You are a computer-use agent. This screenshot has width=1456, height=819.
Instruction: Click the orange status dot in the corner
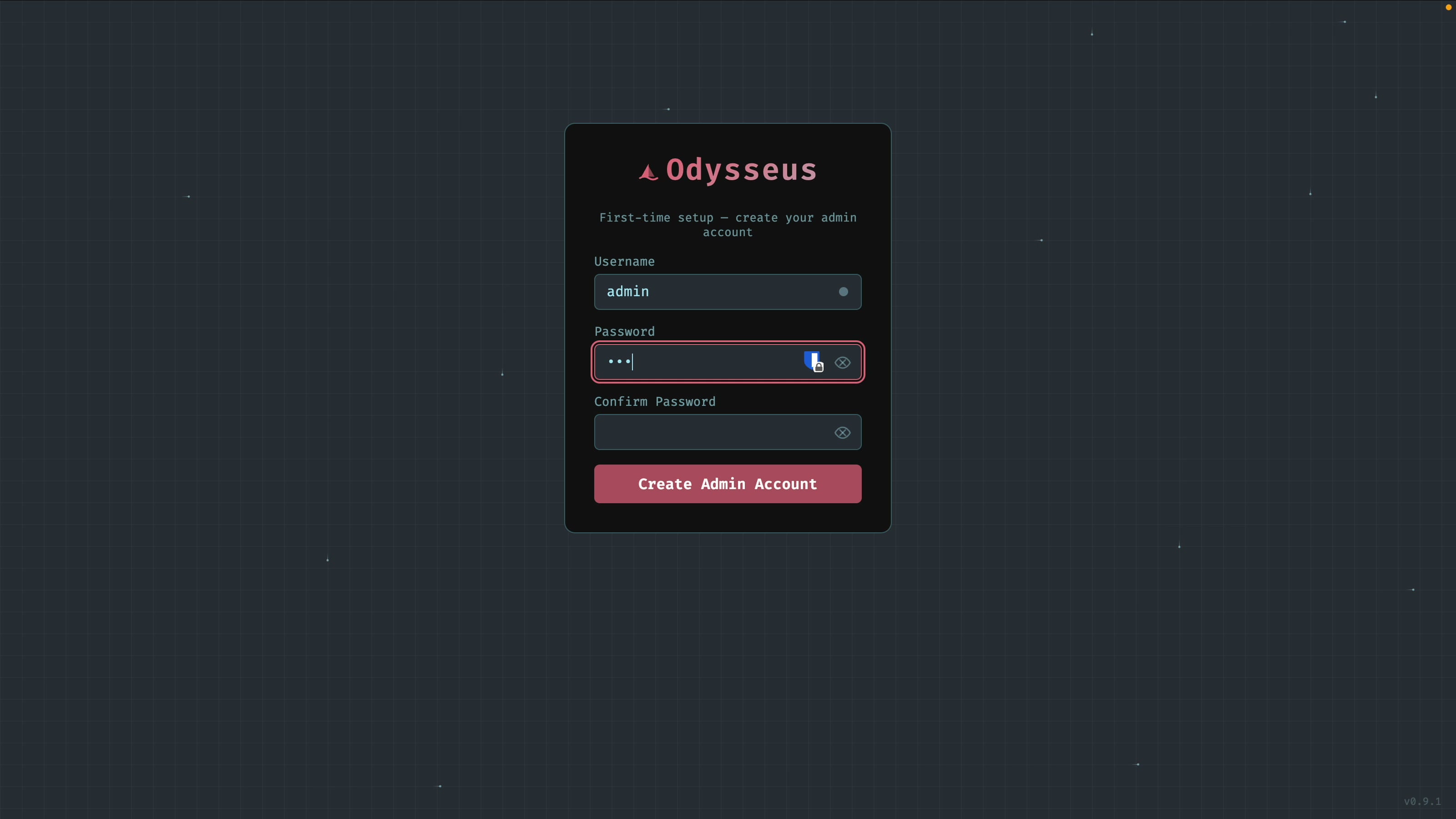(x=1449, y=7)
